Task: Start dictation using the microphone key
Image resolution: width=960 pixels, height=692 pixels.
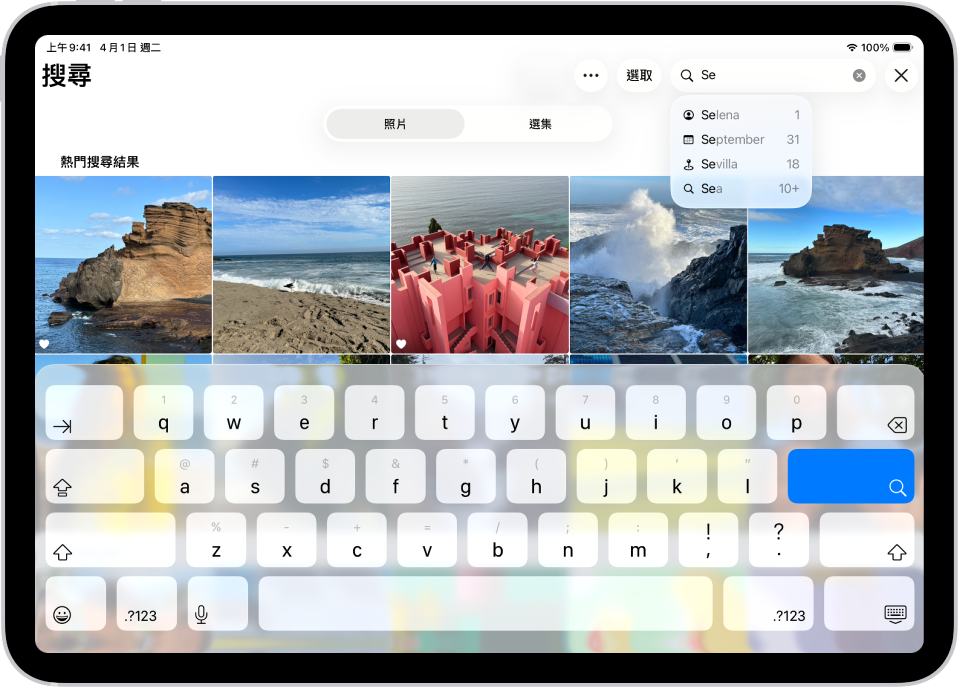Action: pyautogui.click(x=217, y=604)
